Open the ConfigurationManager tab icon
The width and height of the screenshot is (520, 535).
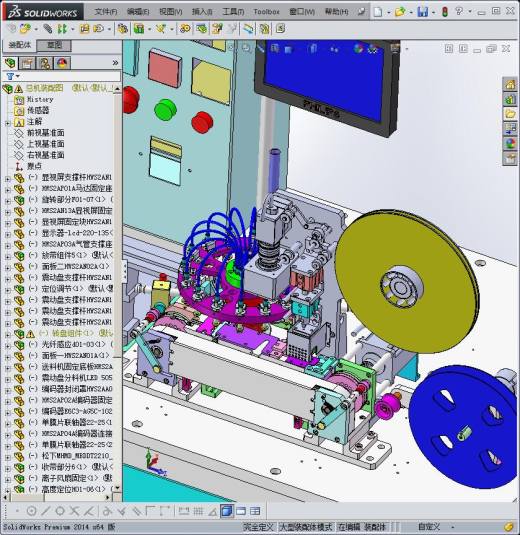[44, 63]
